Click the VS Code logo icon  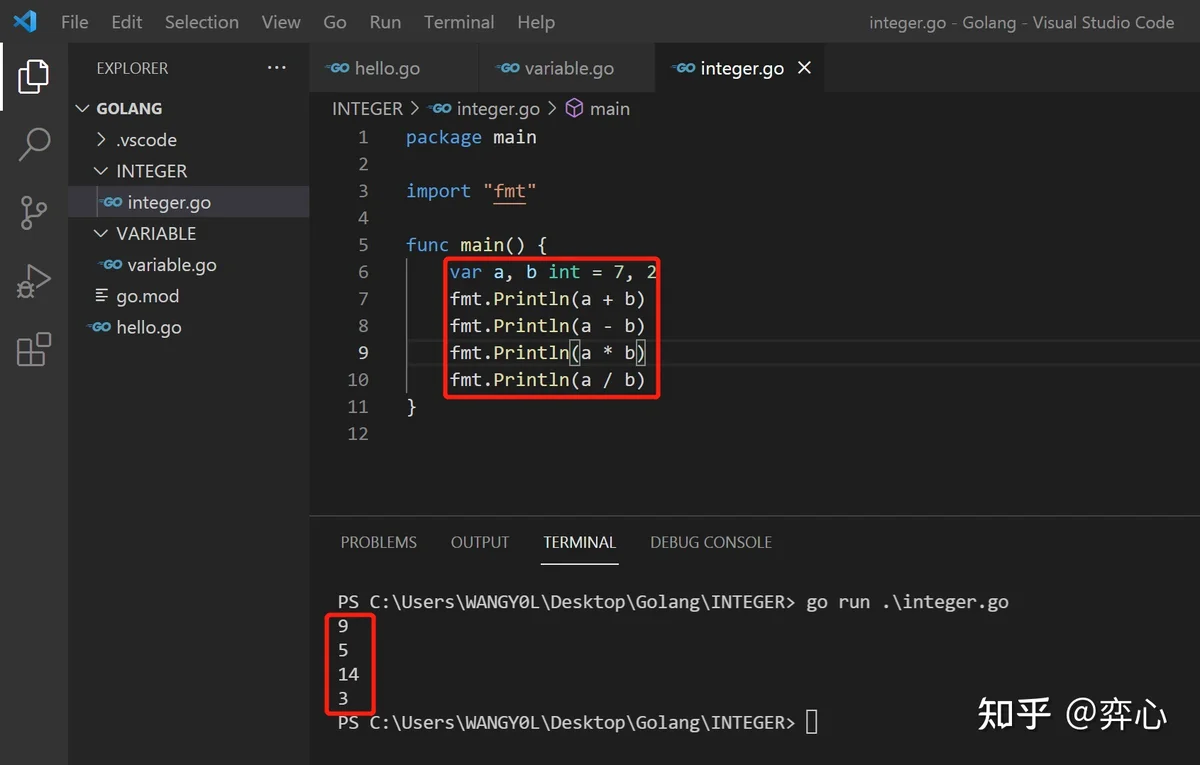(x=24, y=21)
